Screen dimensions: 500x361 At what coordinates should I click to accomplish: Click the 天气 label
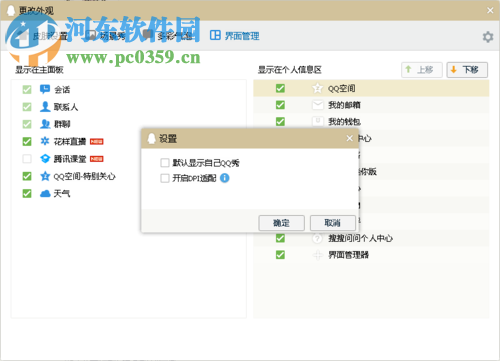(62, 193)
